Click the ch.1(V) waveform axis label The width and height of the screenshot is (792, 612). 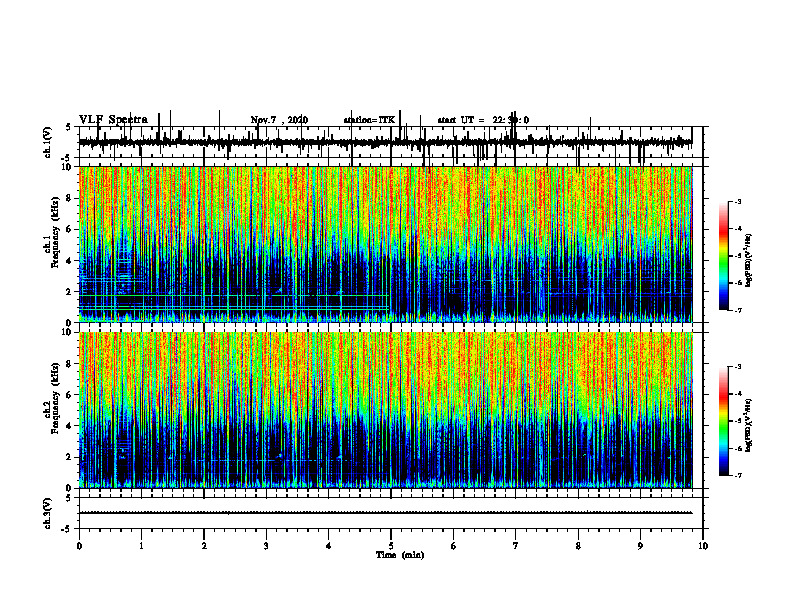click(48, 142)
